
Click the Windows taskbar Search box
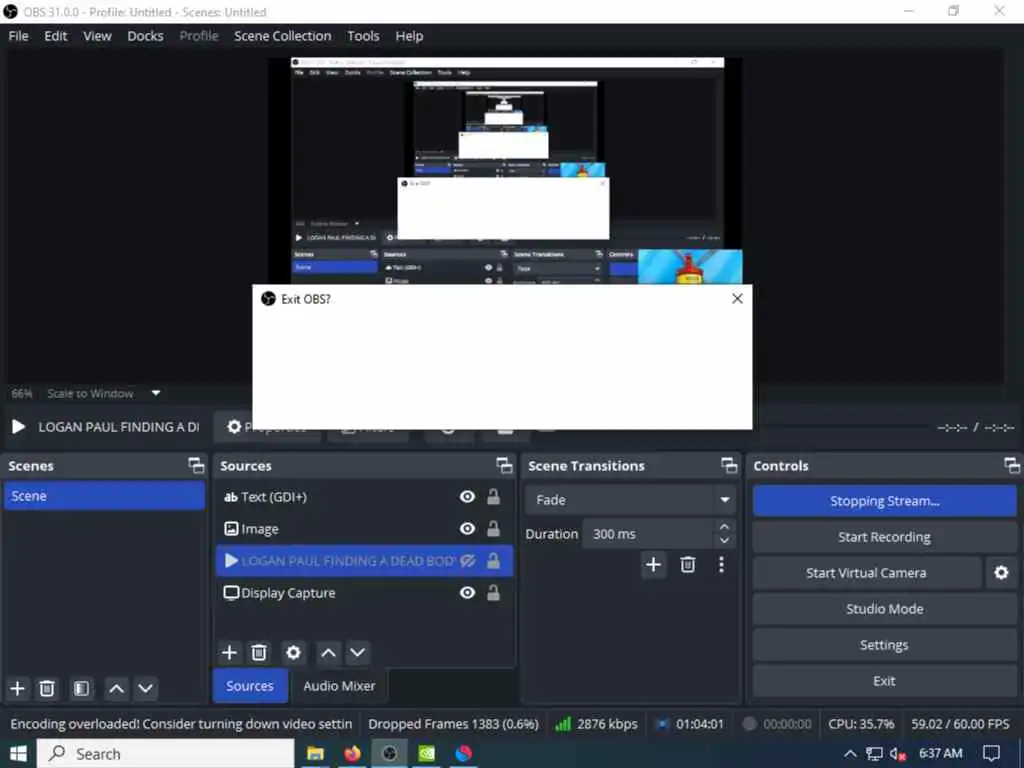[165, 754]
